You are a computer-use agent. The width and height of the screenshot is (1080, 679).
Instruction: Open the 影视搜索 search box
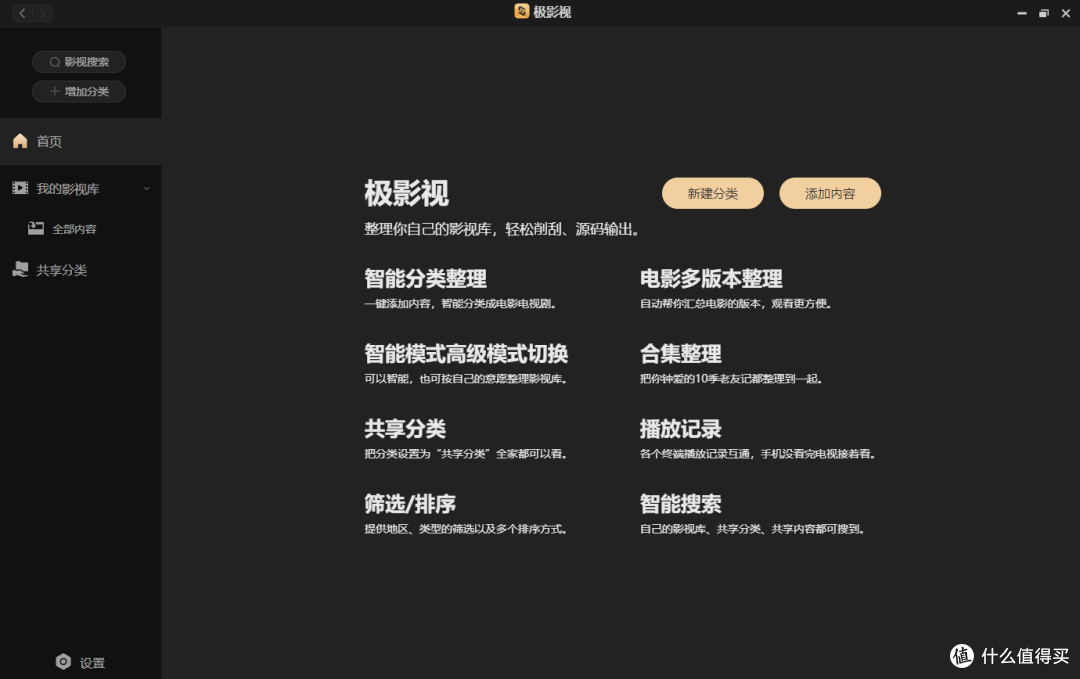coord(79,62)
